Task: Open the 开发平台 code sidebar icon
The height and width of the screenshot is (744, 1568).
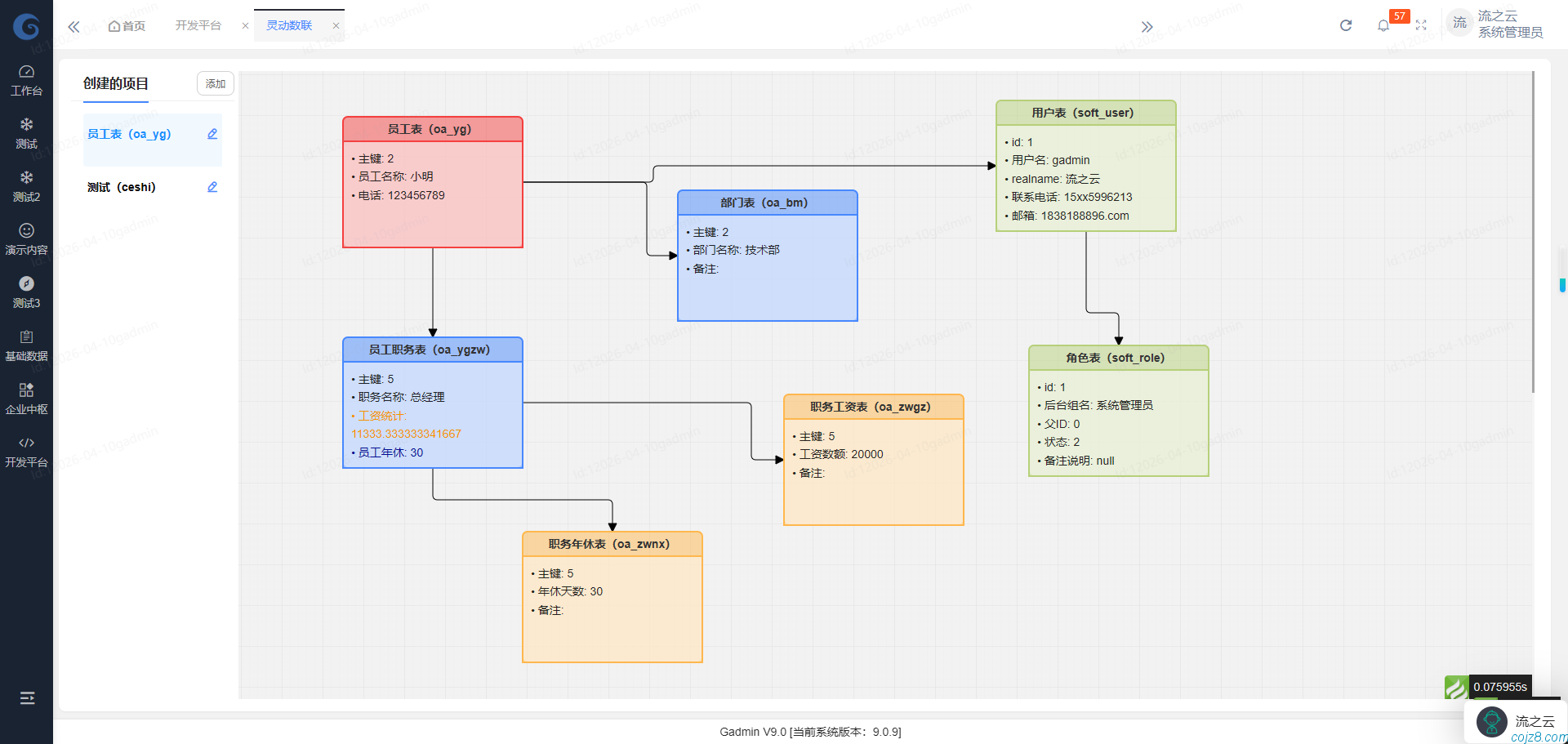Action: (x=26, y=452)
